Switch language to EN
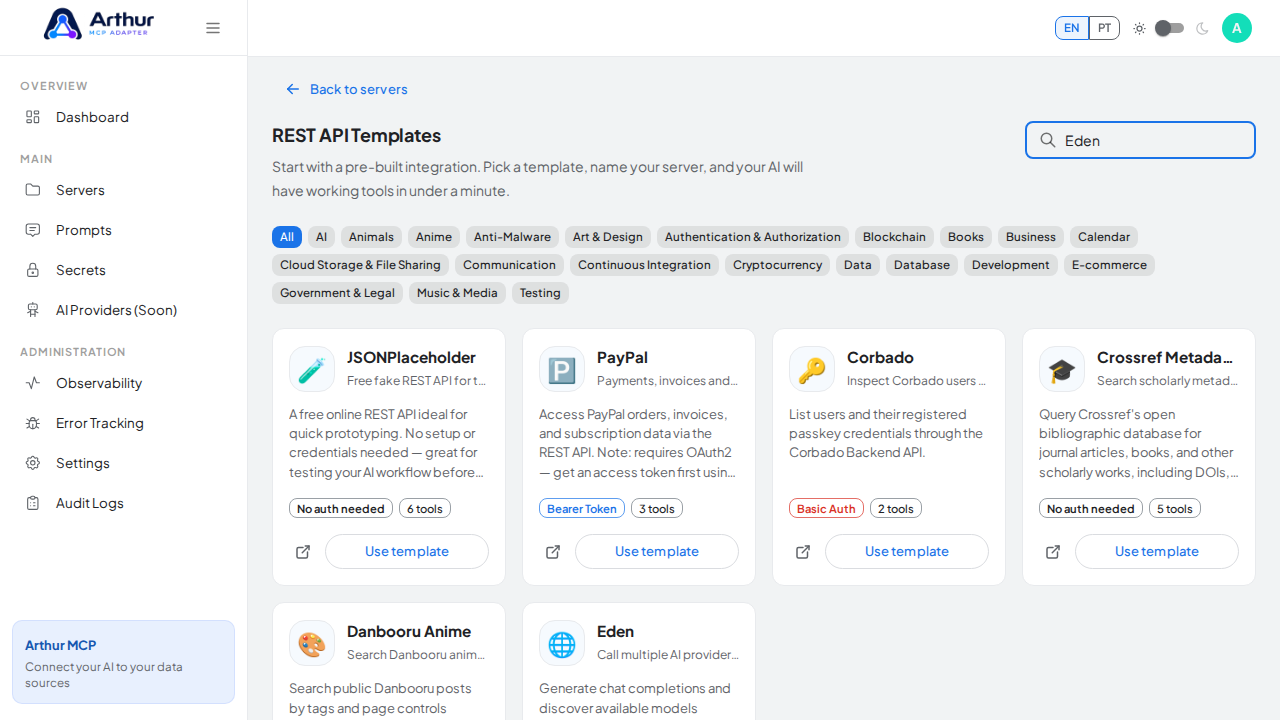Image resolution: width=1280 pixels, height=720 pixels. point(1072,28)
